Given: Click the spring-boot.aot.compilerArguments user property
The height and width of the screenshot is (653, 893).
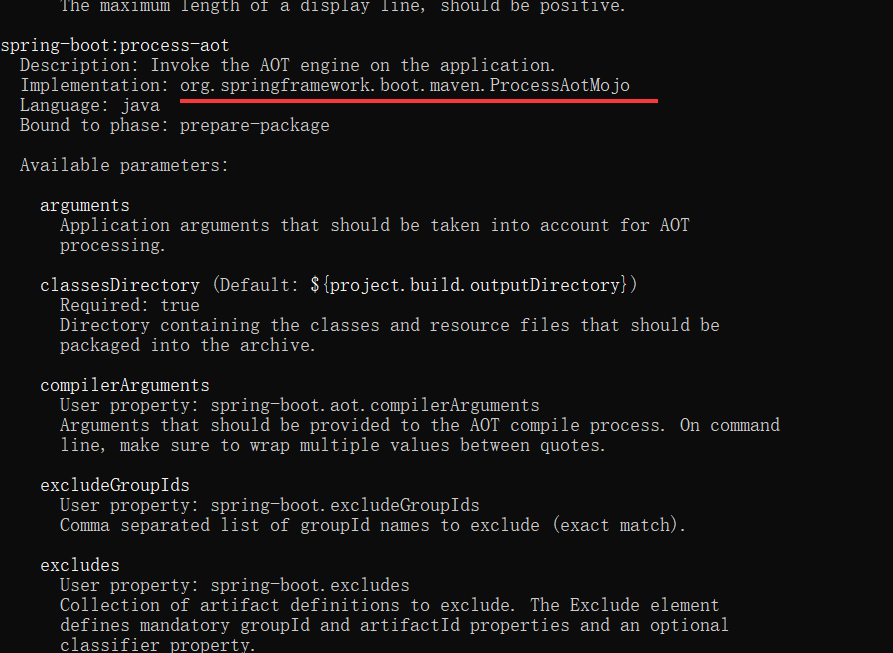Looking at the screenshot, I should point(375,405).
